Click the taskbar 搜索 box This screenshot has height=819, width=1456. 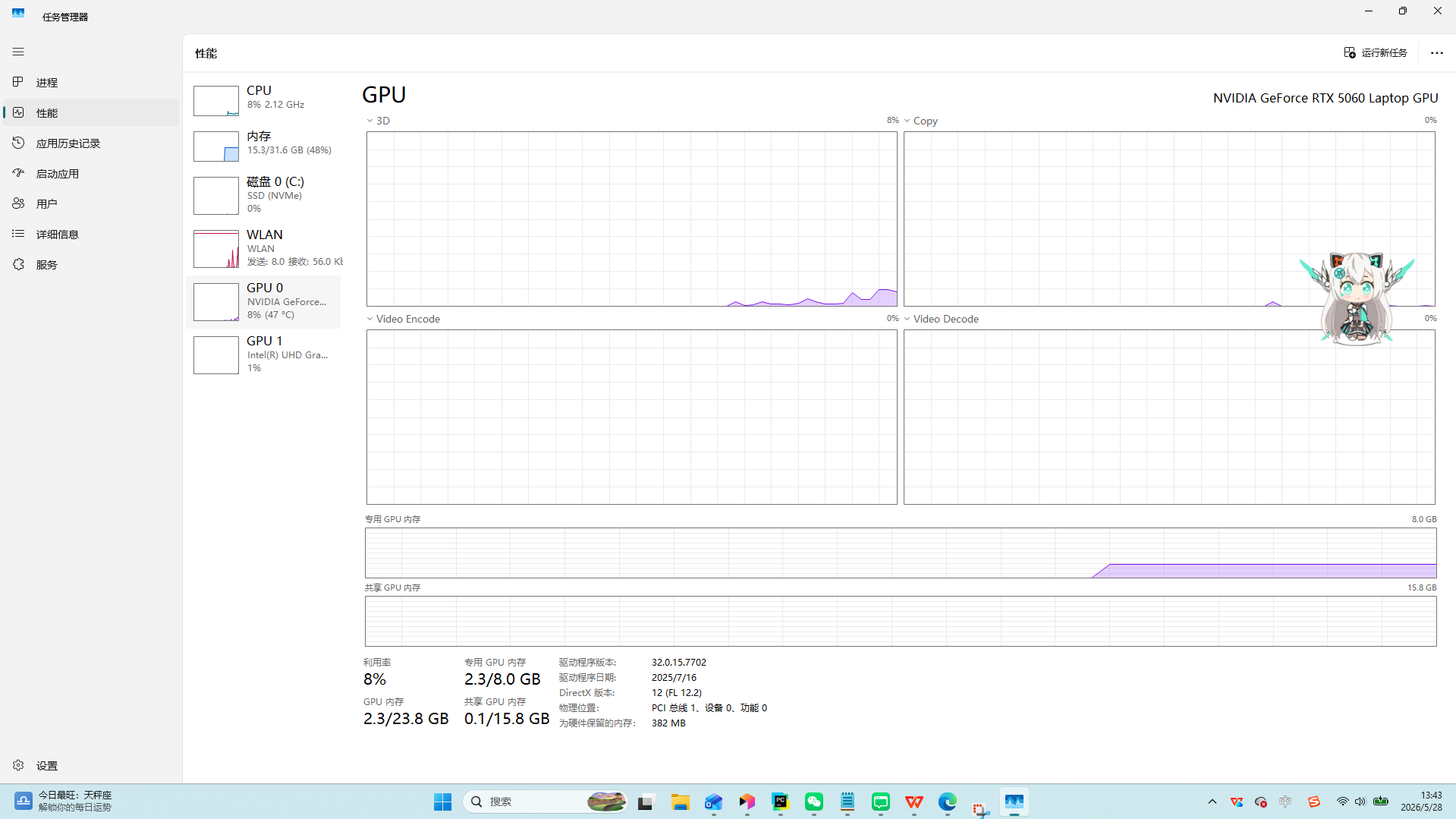pyautogui.click(x=546, y=802)
